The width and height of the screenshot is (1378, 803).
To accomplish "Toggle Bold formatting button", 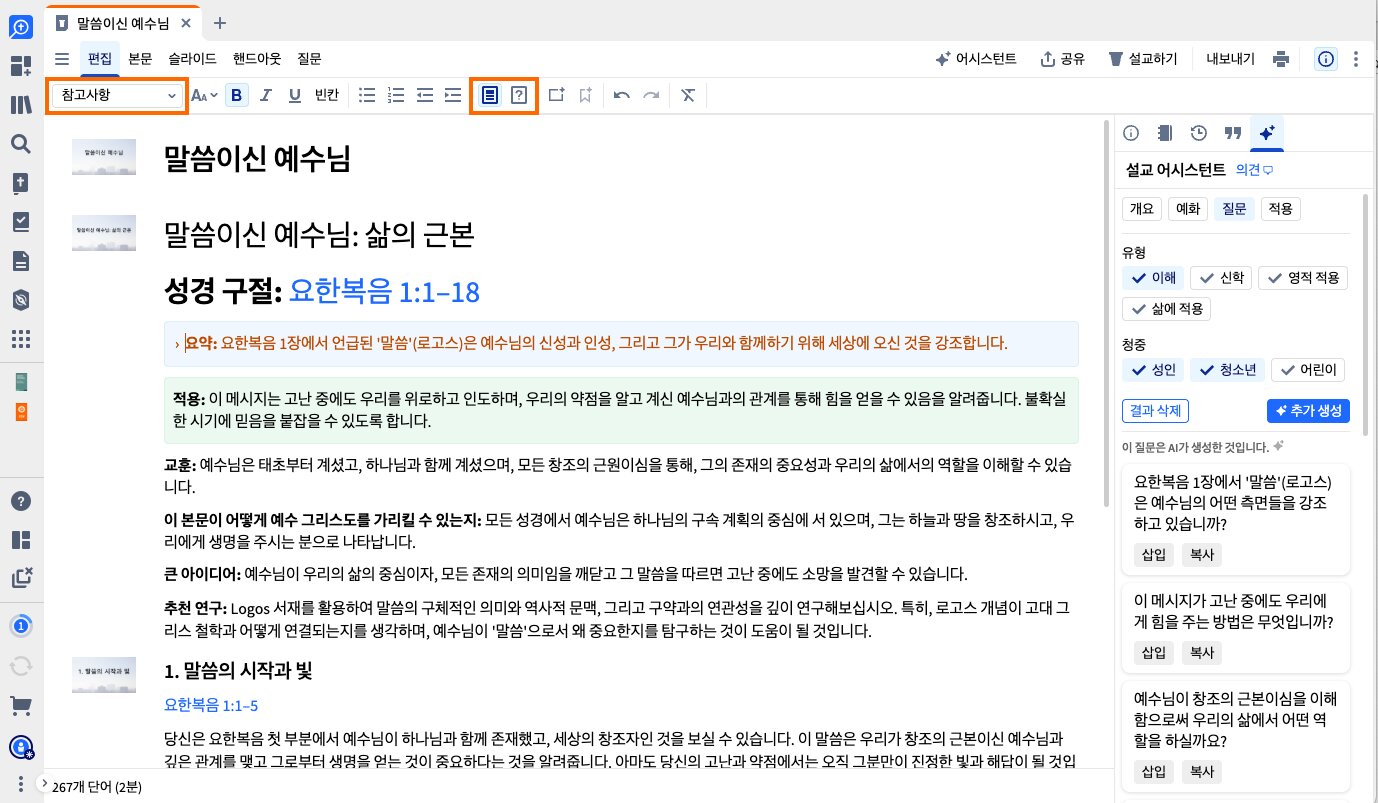I will click(237, 95).
